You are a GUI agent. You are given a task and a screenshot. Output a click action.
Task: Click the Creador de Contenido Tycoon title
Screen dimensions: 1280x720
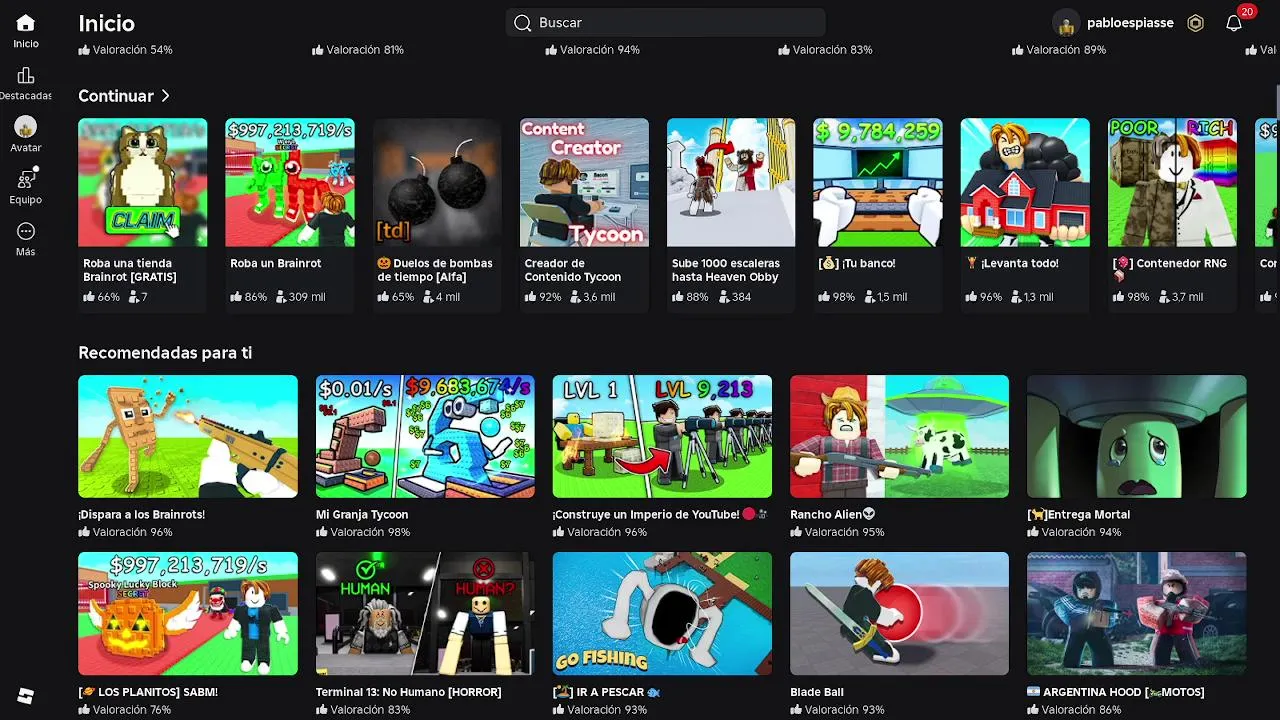pyautogui.click(x=573, y=270)
